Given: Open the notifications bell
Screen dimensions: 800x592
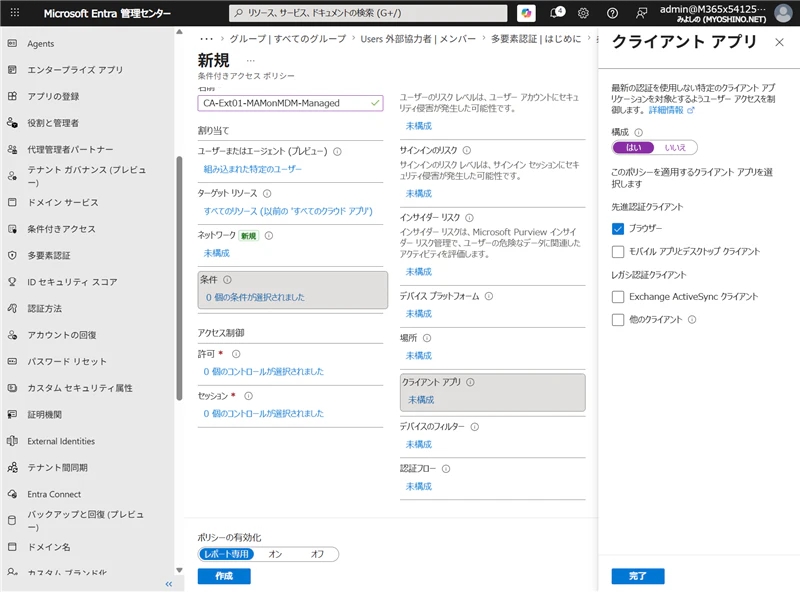Looking at the screenshot, I should pos(557,13).
